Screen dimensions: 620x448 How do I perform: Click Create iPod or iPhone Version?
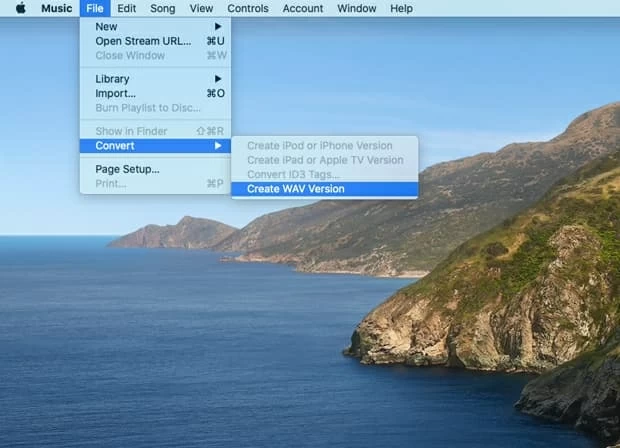coord(325,146)
